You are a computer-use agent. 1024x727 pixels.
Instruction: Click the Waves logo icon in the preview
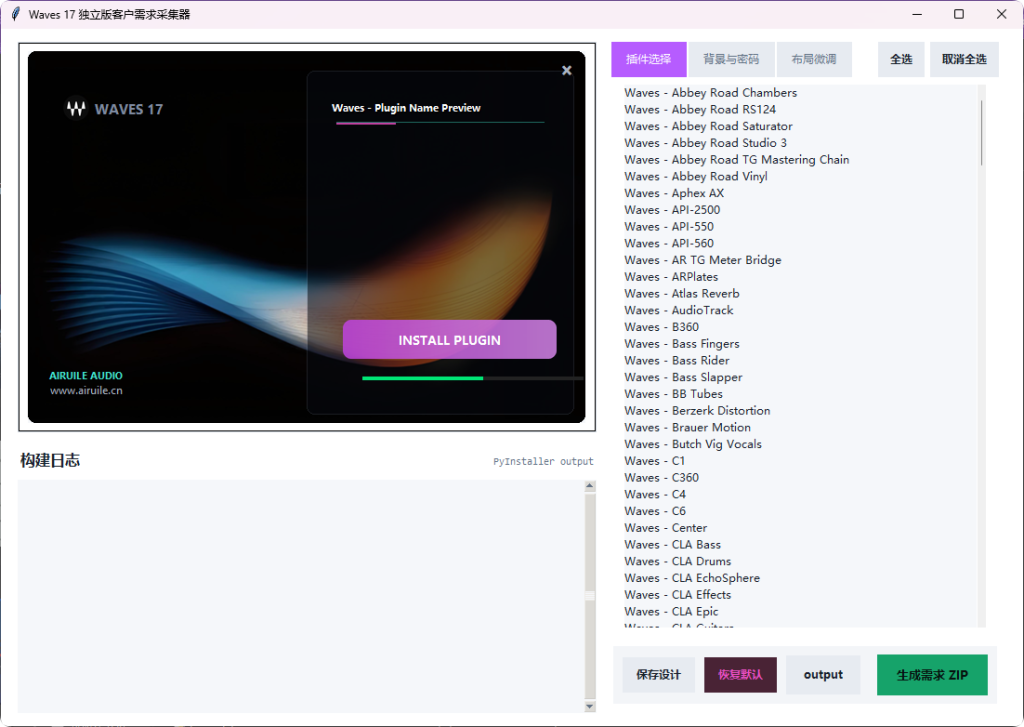pyautogui.click(x=76, y=108)
